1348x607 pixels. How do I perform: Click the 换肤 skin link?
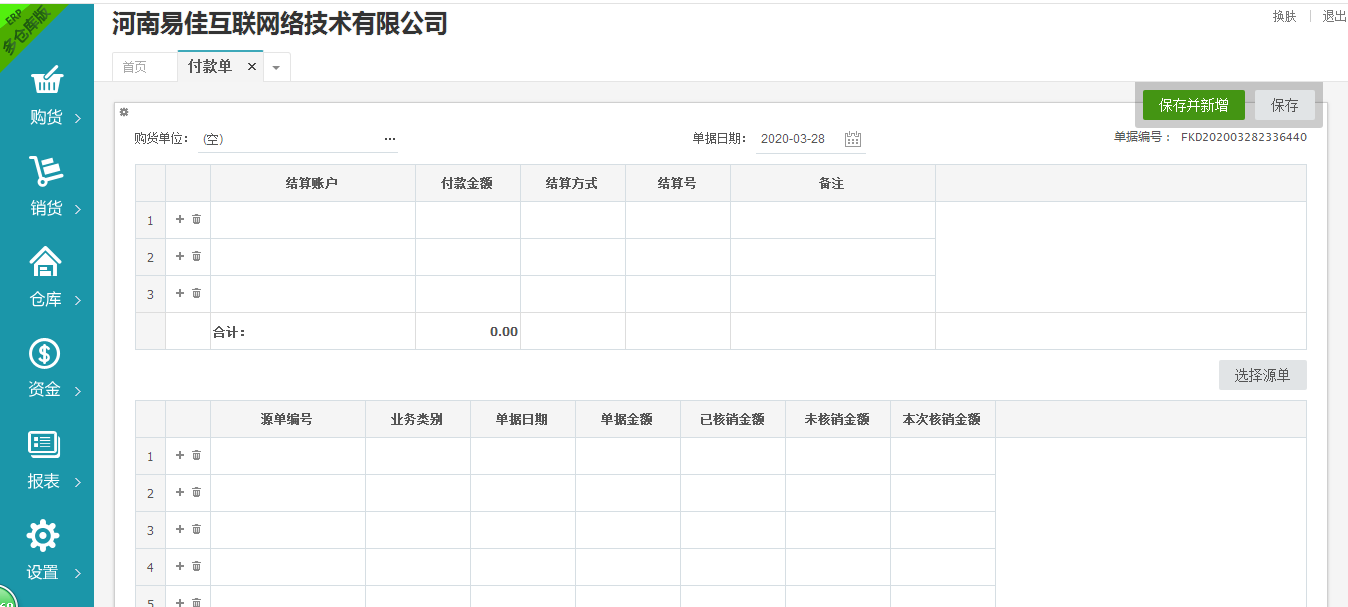click(1284, 16)
